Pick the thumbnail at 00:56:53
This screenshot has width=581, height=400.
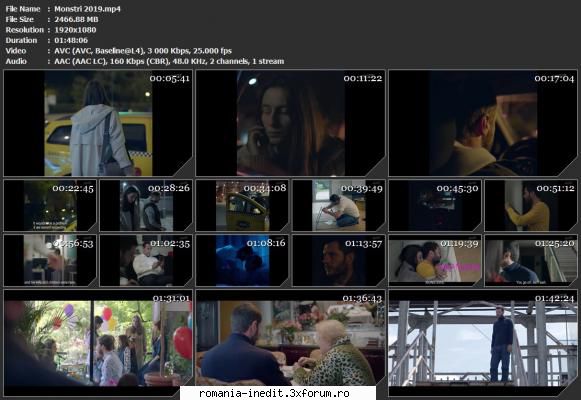[x=50, y=260]
